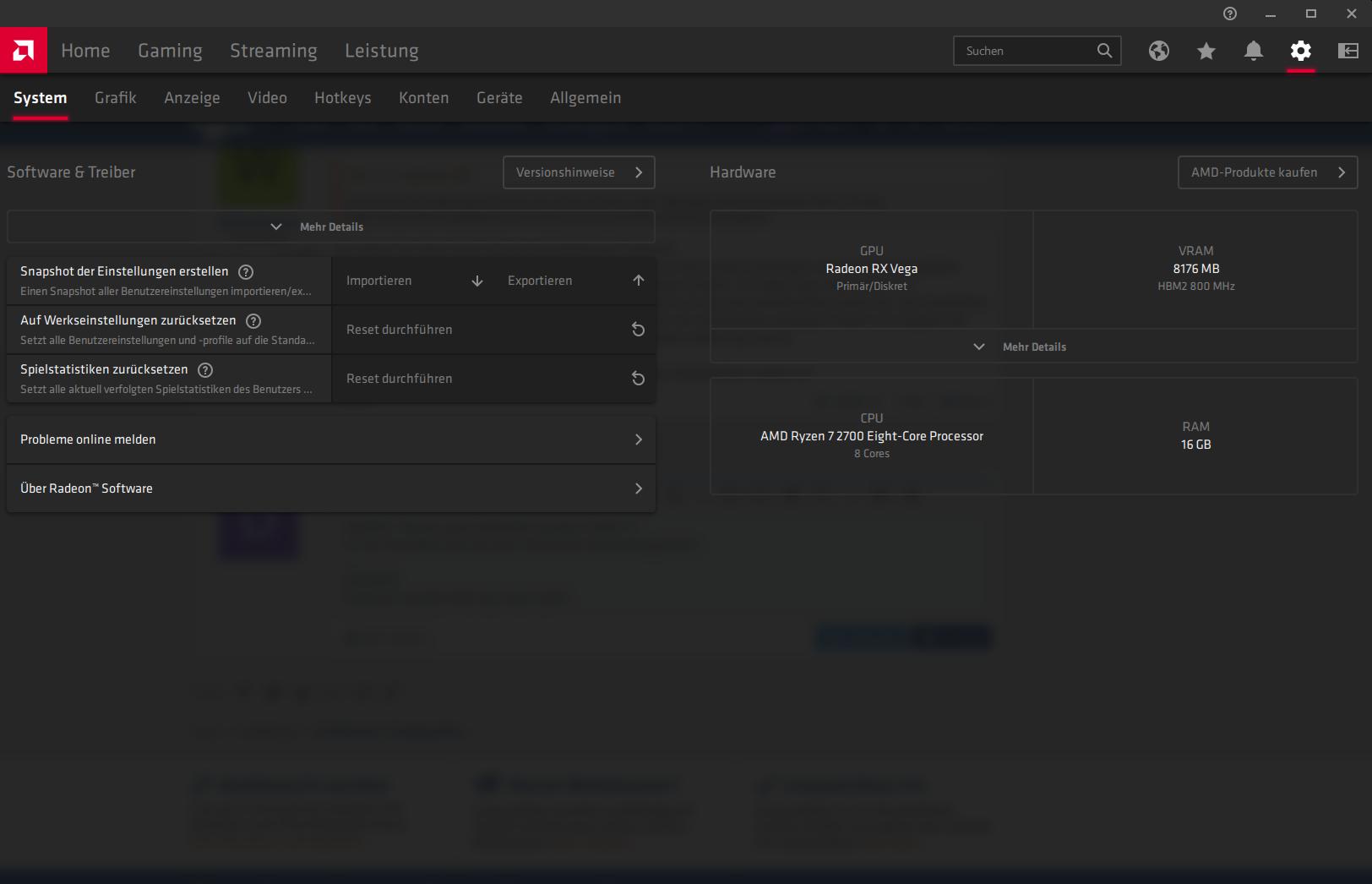
Task: Click Reset durchführen for Werkseinstellungen
Action: pyautogui.click(x=494, y=330)
